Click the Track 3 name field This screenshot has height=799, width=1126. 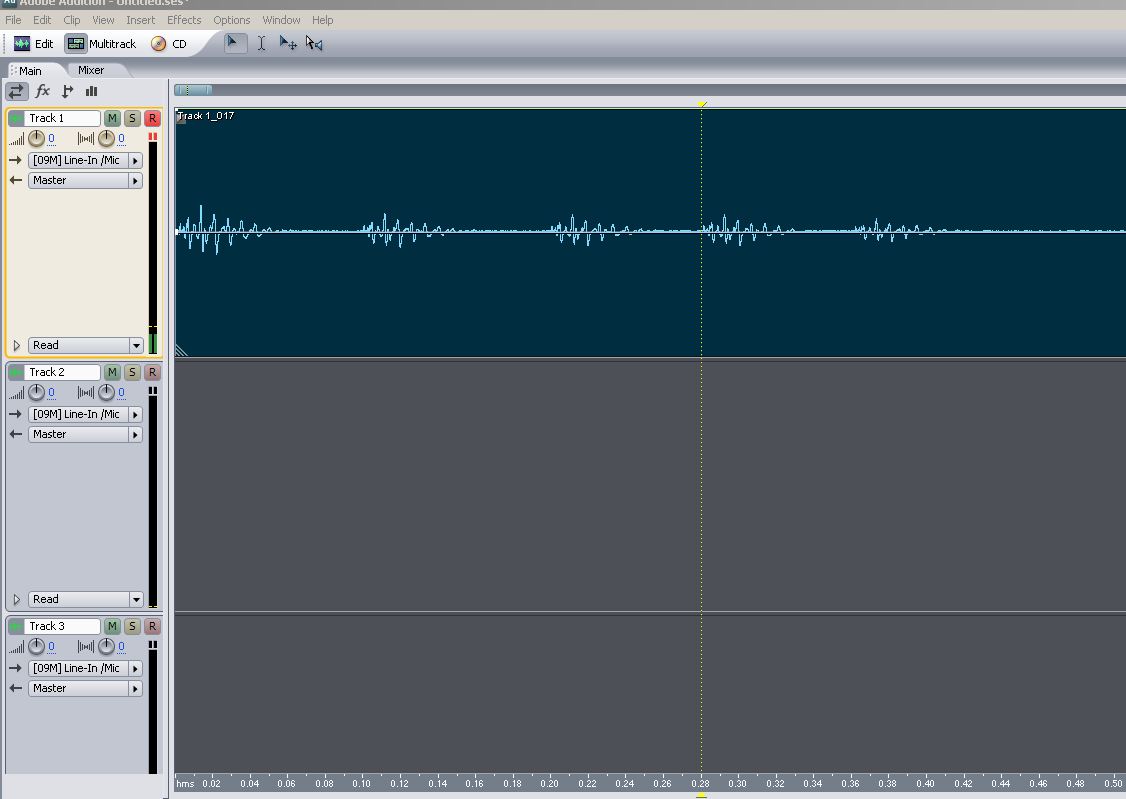click(63, 627)
